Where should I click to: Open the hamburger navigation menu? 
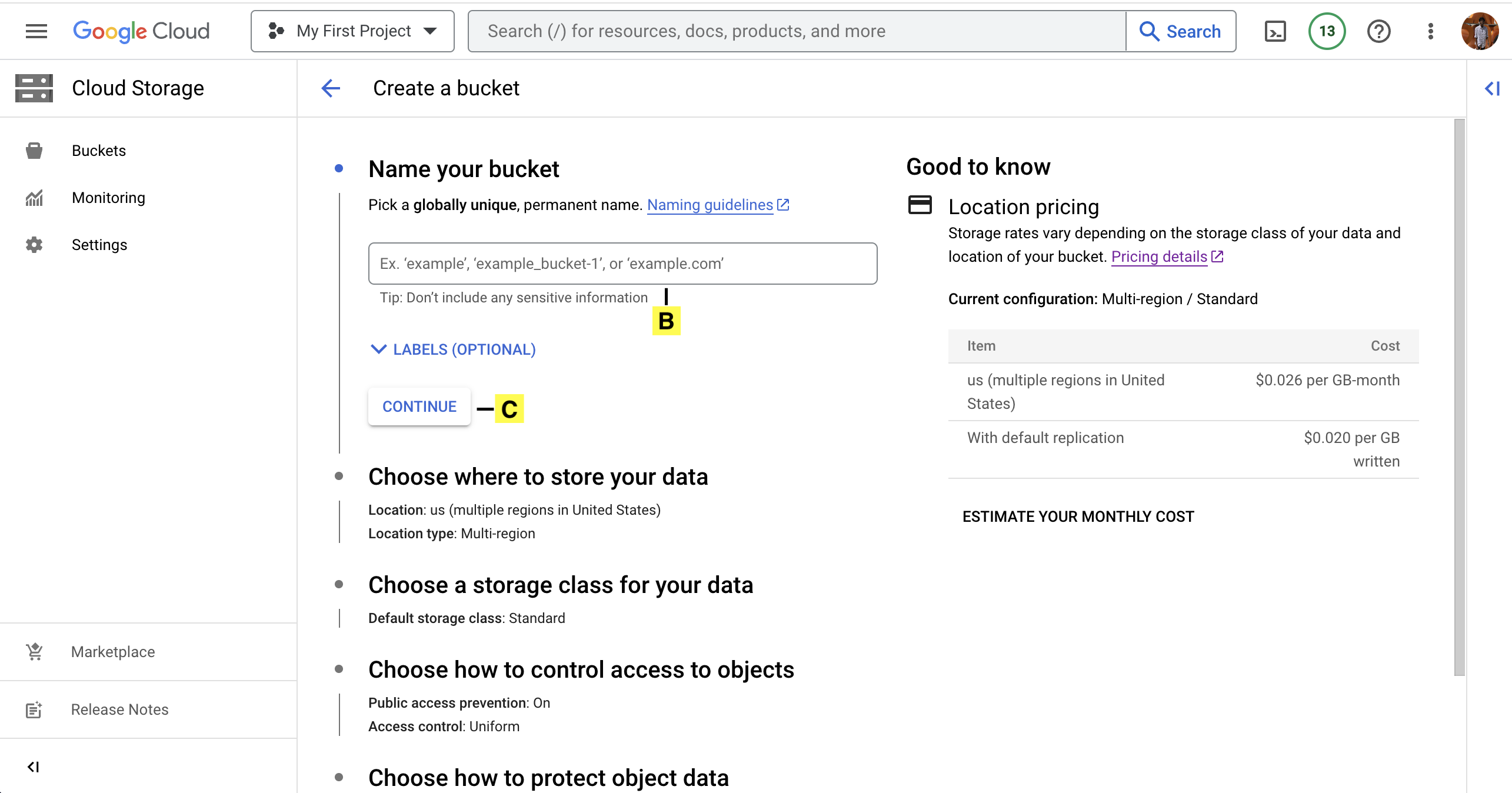(36, 31)
